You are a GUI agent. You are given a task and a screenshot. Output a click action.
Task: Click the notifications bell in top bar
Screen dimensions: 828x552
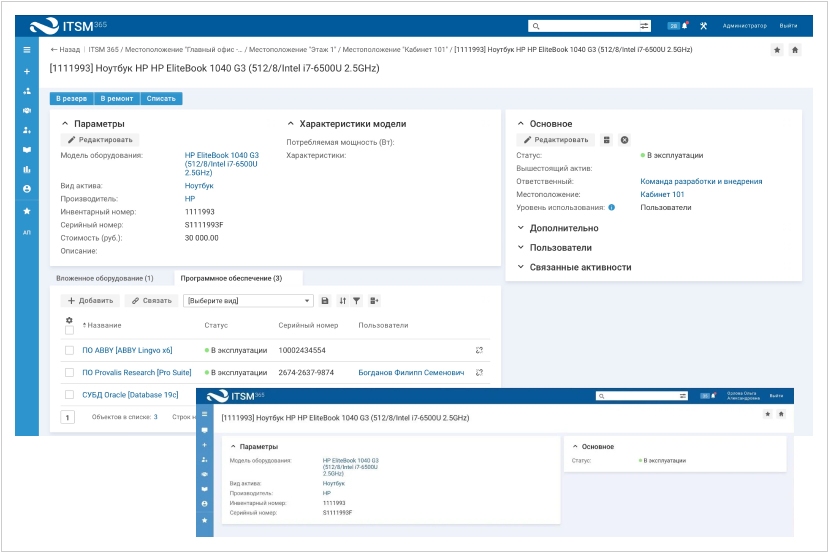(x=685, y=25)
